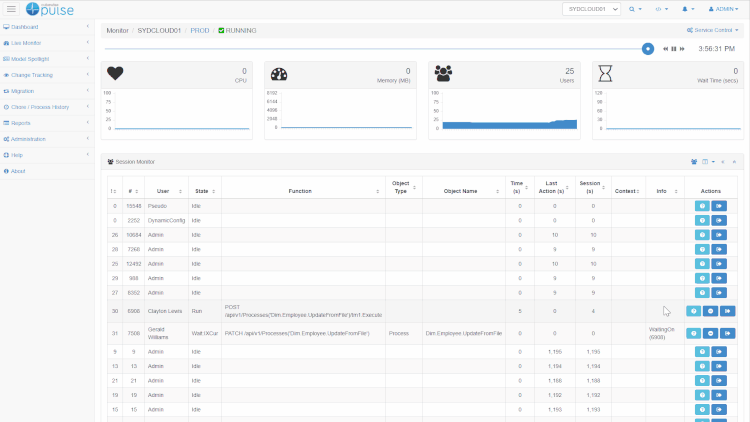Viewport: 750px width, 422px height.
Task: Open the code icon menu in header
Action: point(661,9)
